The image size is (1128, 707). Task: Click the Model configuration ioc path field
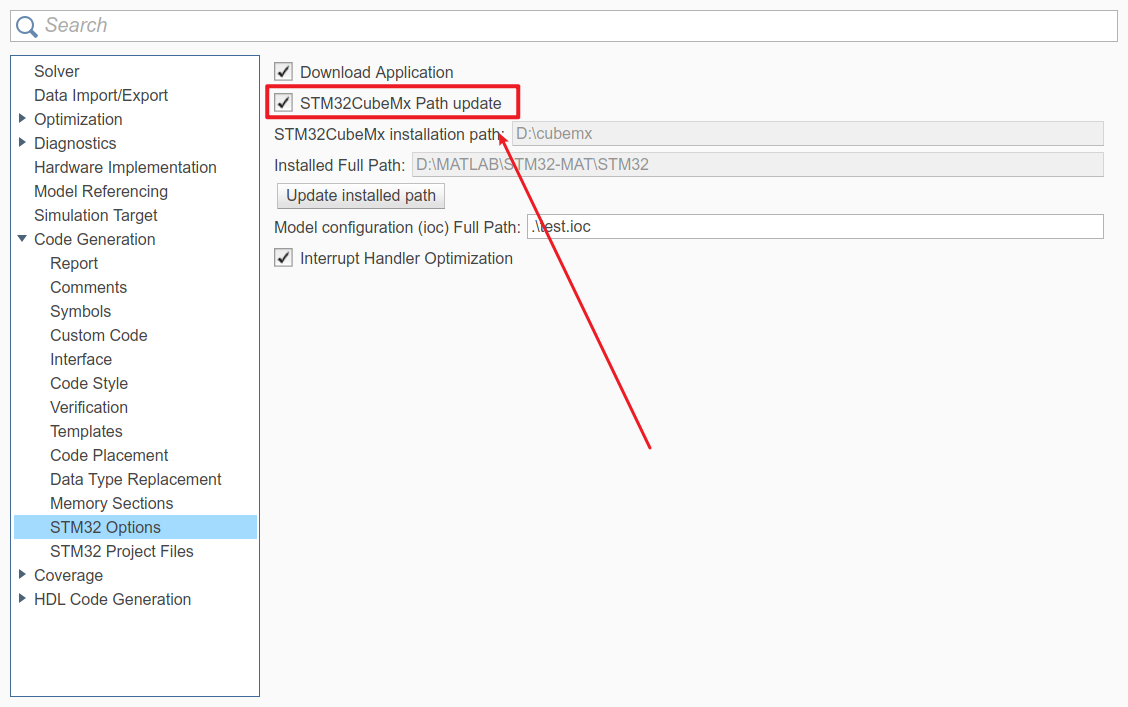click(x=815, y=227)
